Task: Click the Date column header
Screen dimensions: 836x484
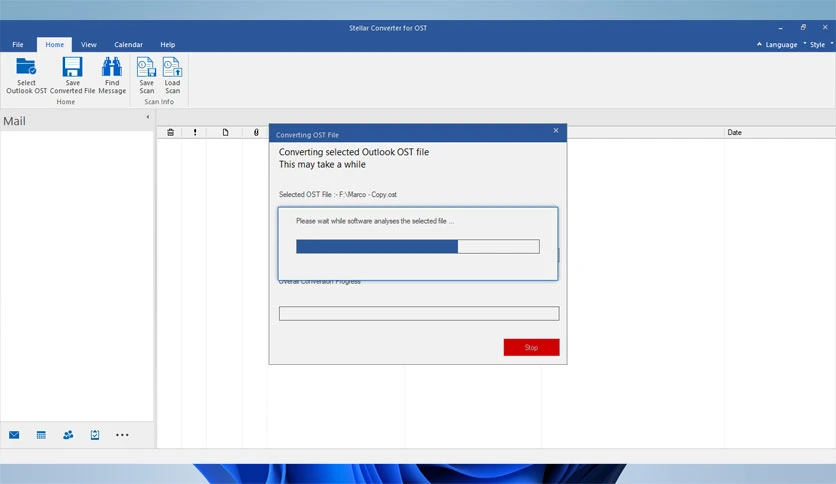Action: [734, 132]
